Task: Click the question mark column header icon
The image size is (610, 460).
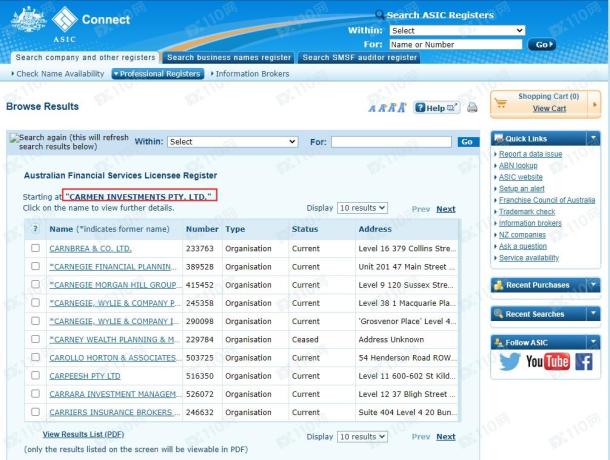Action: click(35, 228)
